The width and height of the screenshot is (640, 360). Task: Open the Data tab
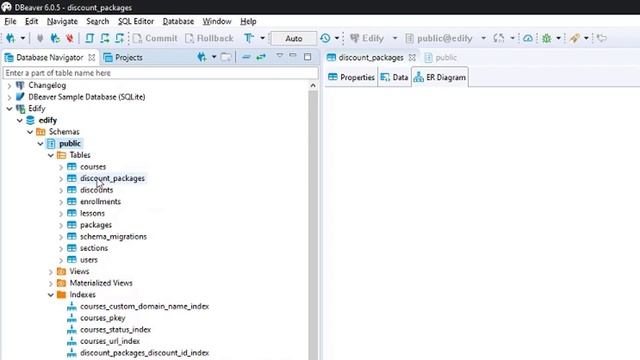(394, 77)
